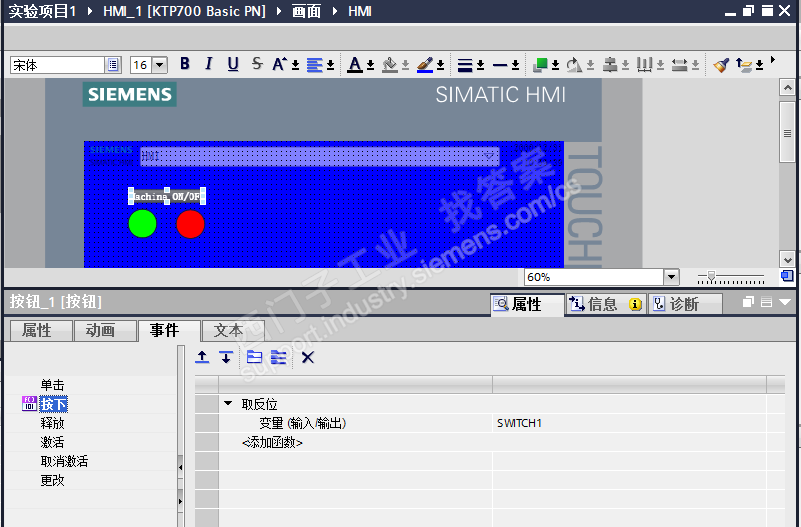This screenshot has width=801, height=527.
Task: Select the 单击 event
Action: [x=53, y=385]
